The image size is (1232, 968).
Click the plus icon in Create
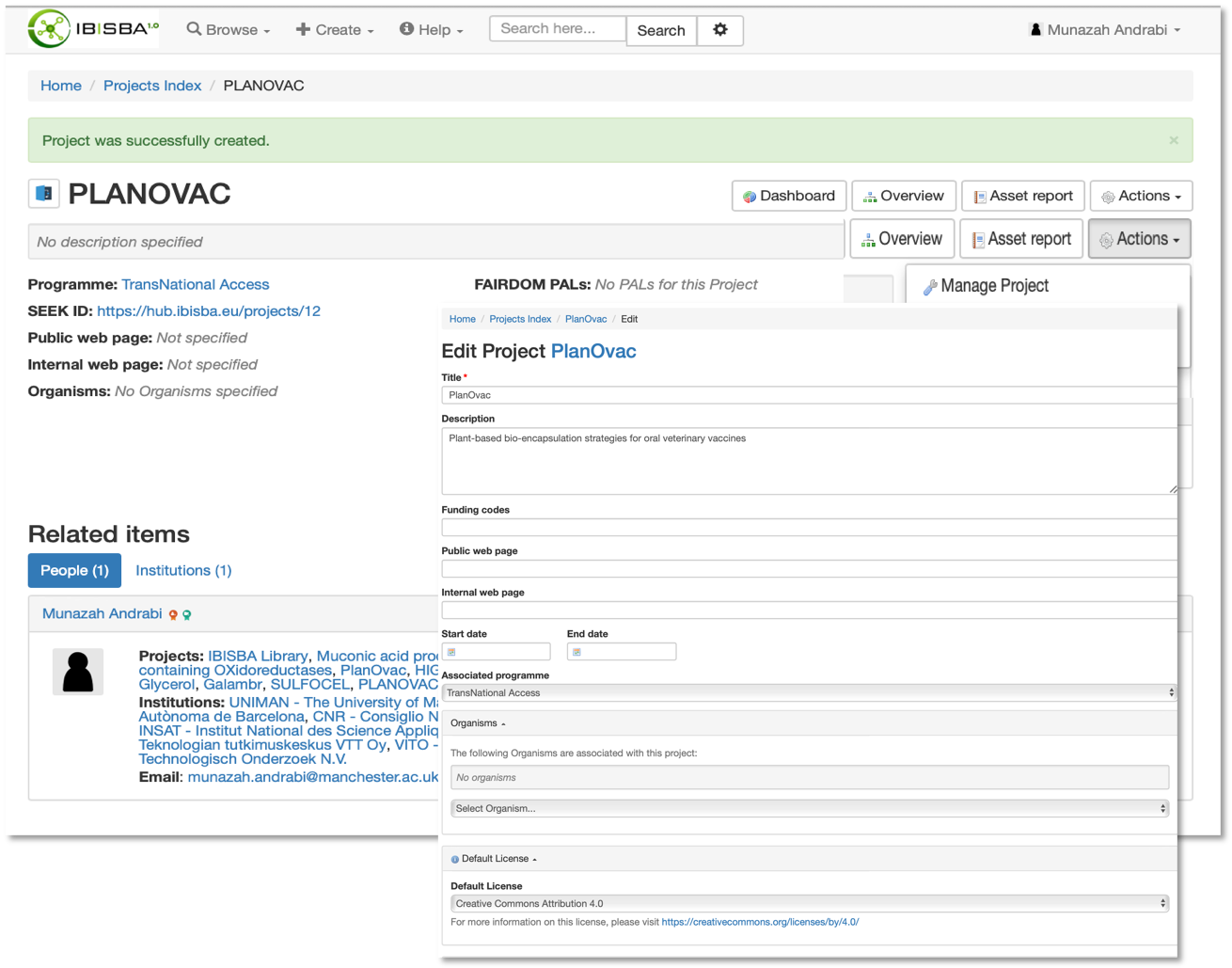click(303, 29)
